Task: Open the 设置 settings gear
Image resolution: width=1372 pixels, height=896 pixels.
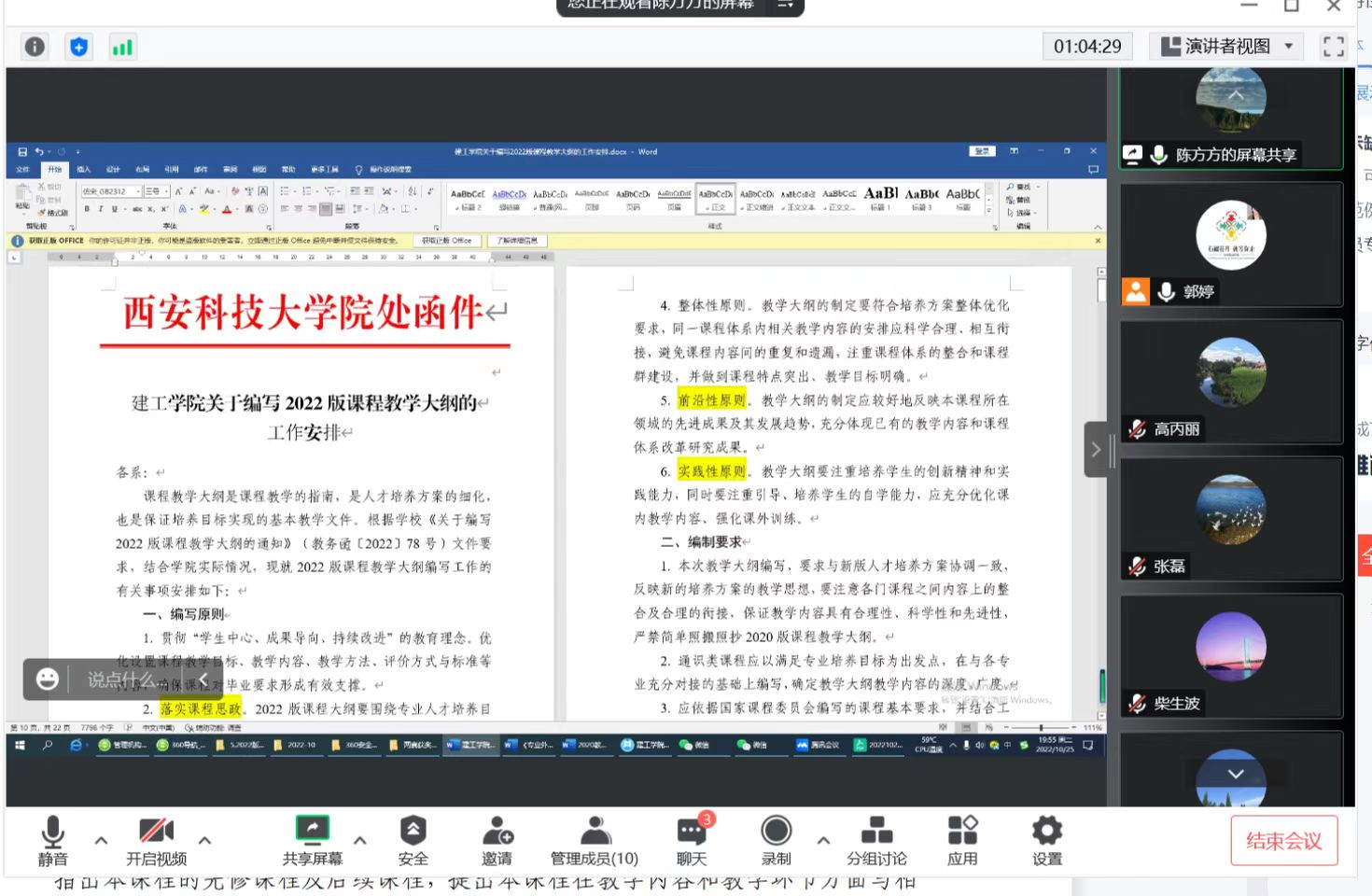Action: pyautogui.click(x=1046, y=840)
